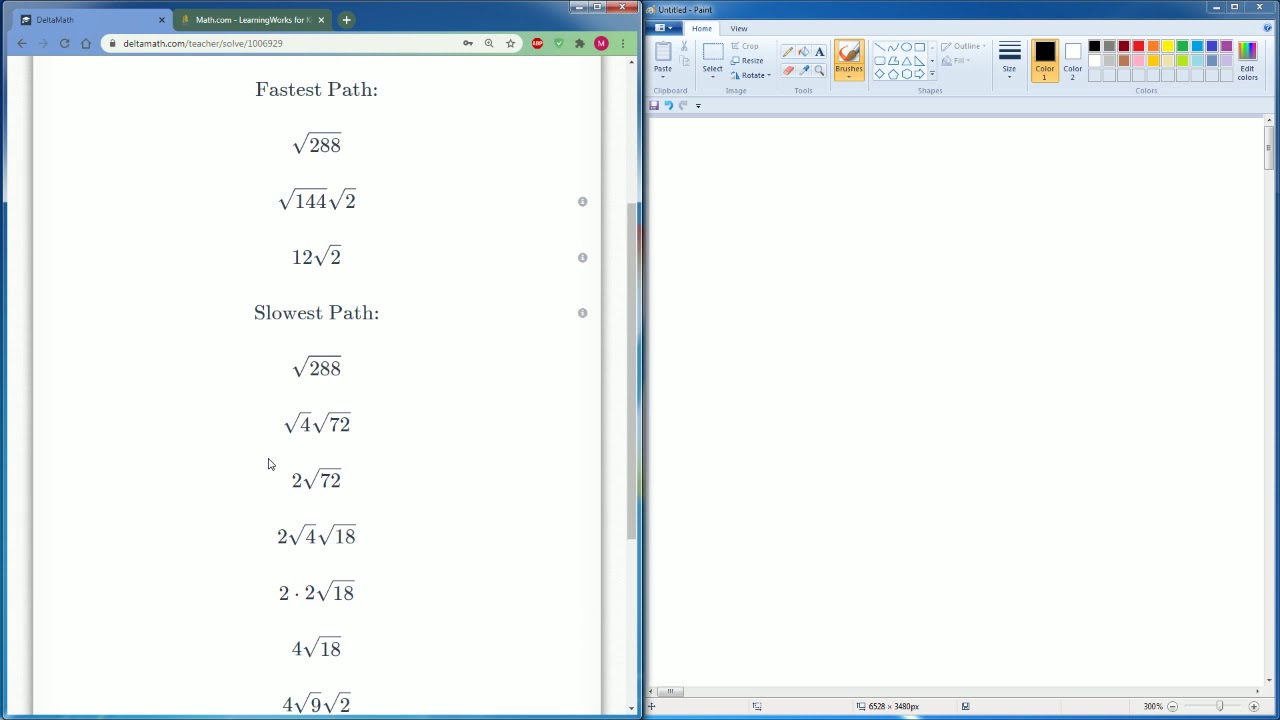Click the info icon beside Slowest Path

pyautogui.click(x=582, y=313)
